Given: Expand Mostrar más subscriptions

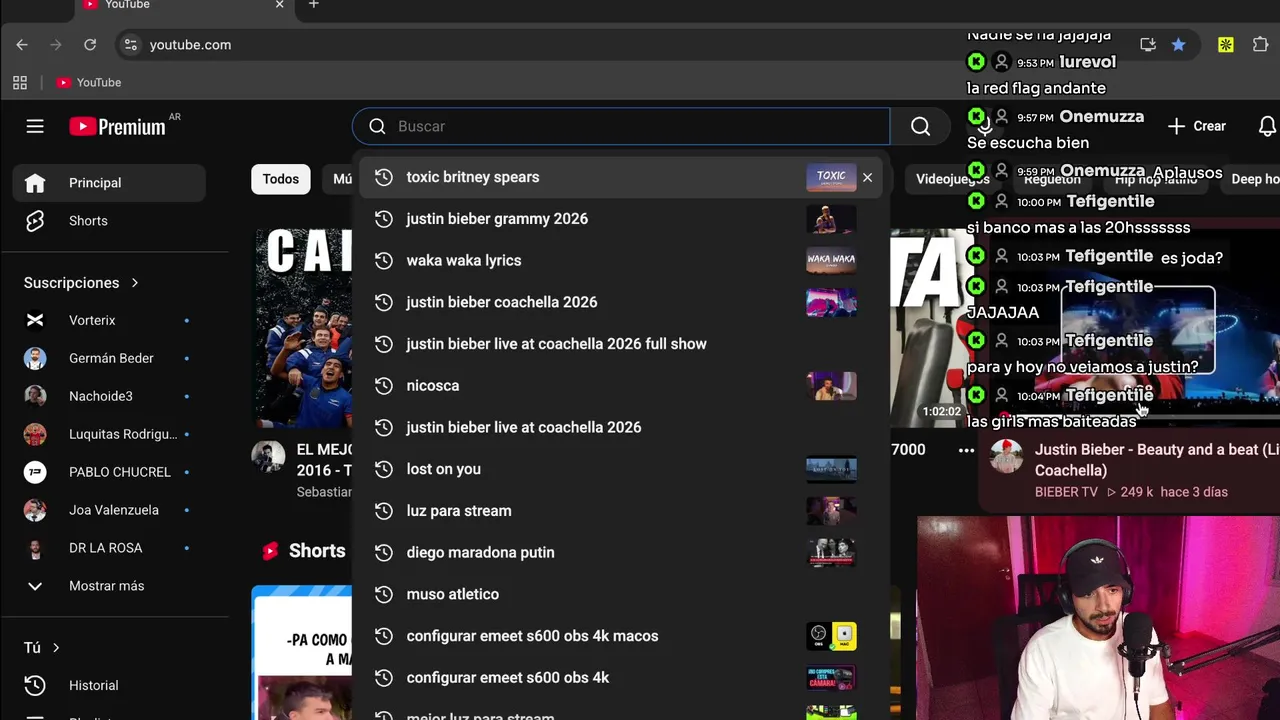Looking at the screenshot, I should coord(109,586).
